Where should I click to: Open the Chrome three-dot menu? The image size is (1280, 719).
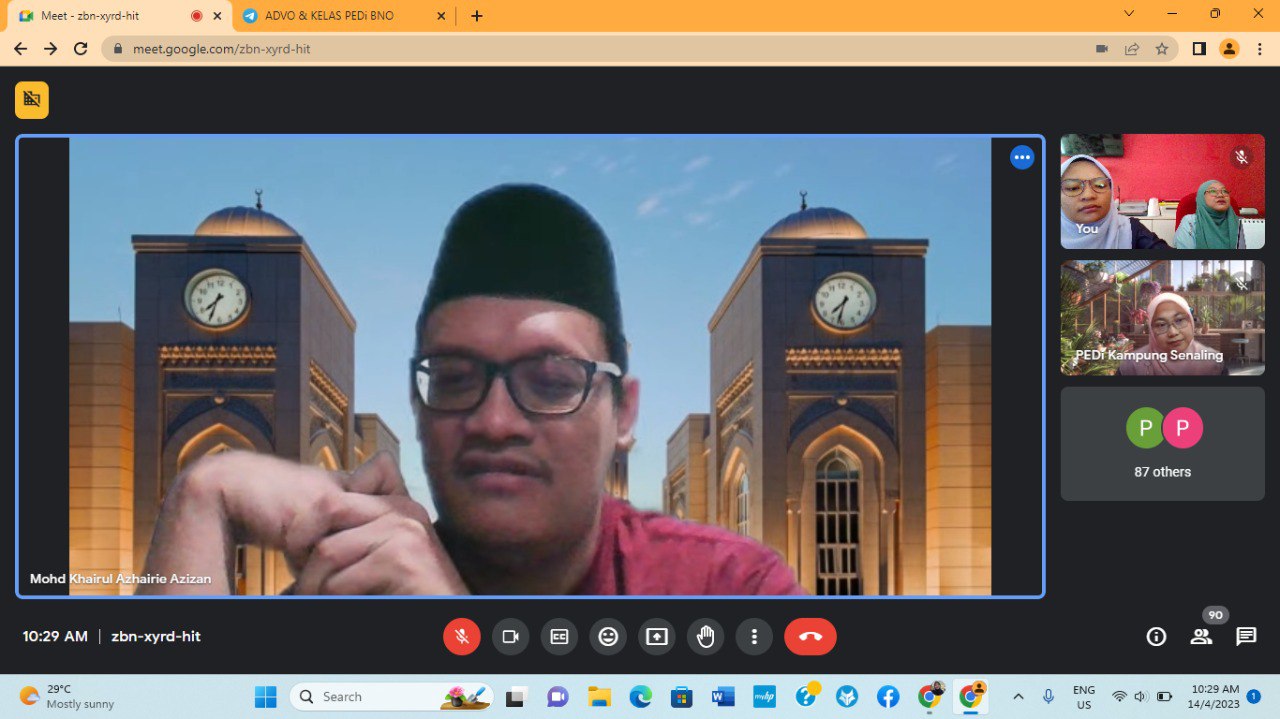click(x=1259, y=48)
